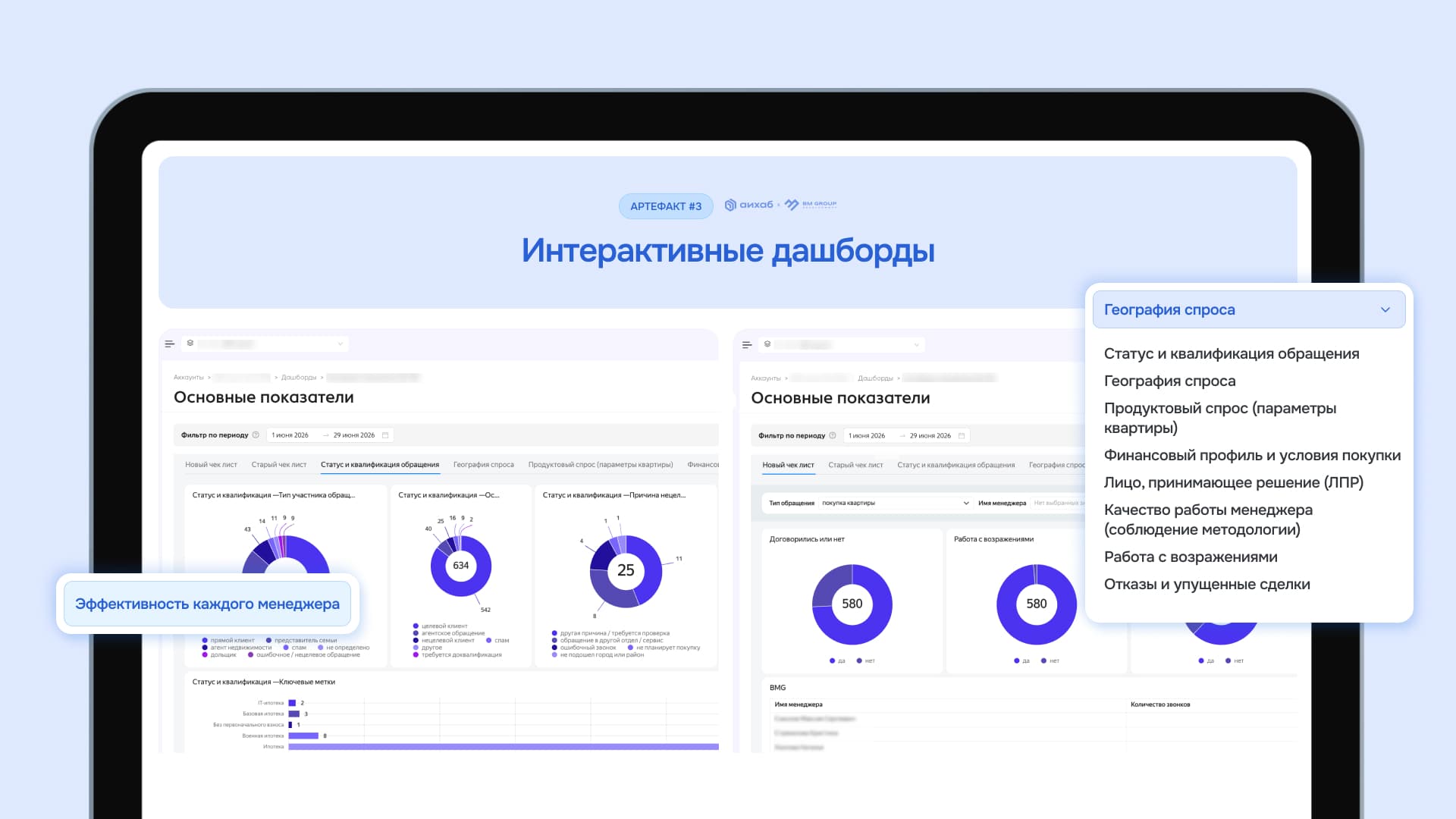Image resolution: width=1456 pixels, height=819 pixels.
Task: Choose 'Качество работы менеджера' option
Action: pyautogui.click(x=1208, y=519)
